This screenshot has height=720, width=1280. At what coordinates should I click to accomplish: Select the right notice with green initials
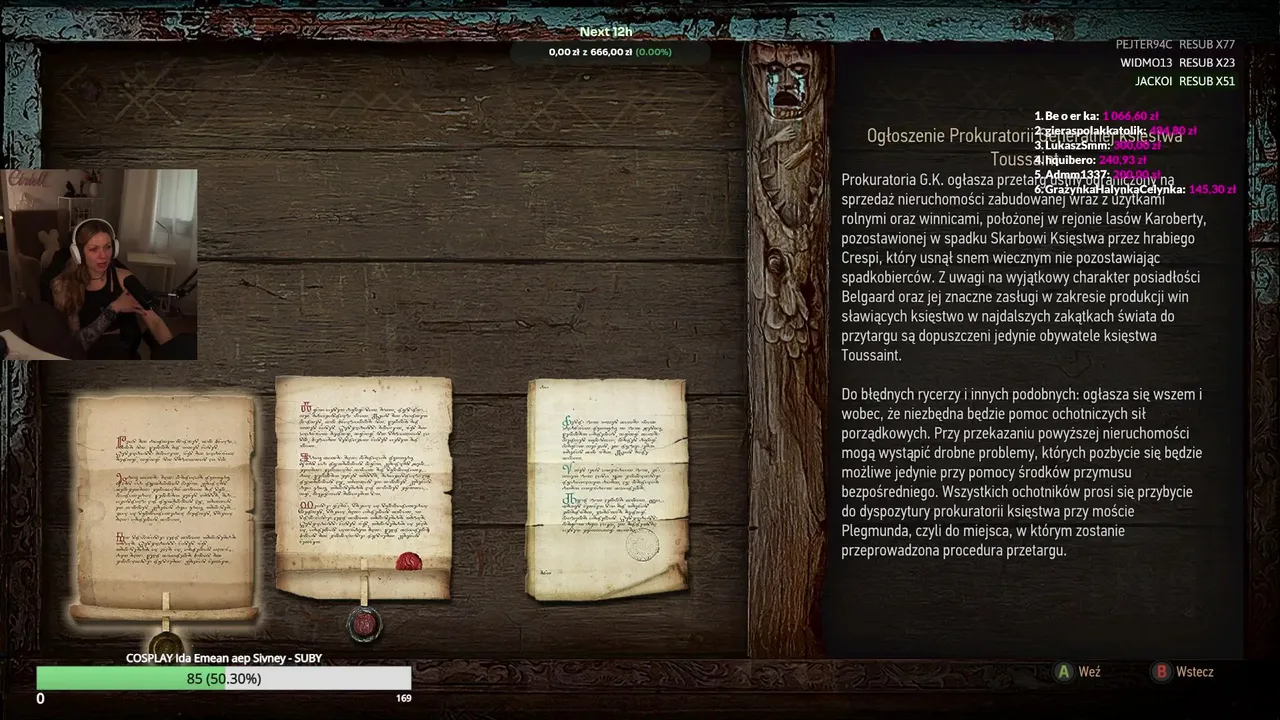pyautogui.click(x=607, y=489)
